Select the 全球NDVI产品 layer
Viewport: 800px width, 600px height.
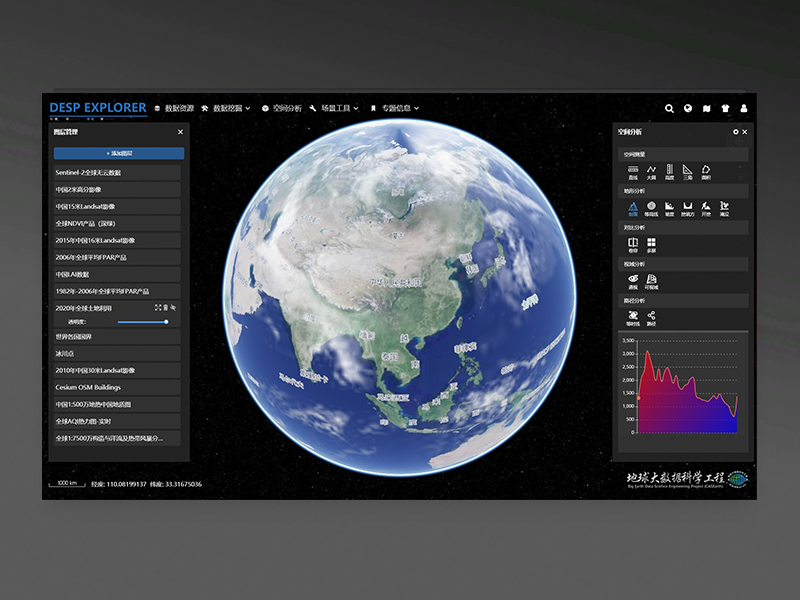point(117,223)
